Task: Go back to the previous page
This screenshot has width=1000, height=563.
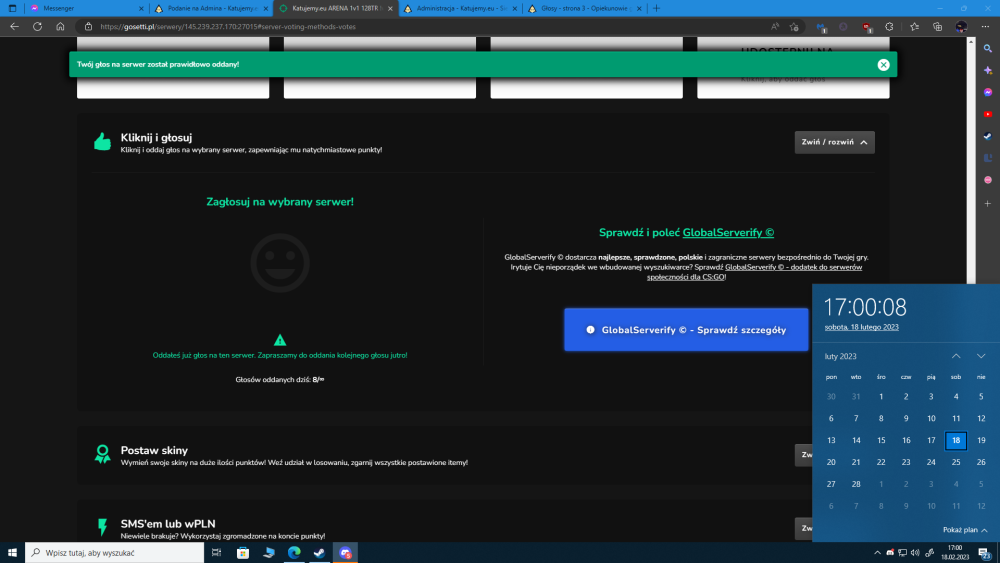Action: (14, 27)
